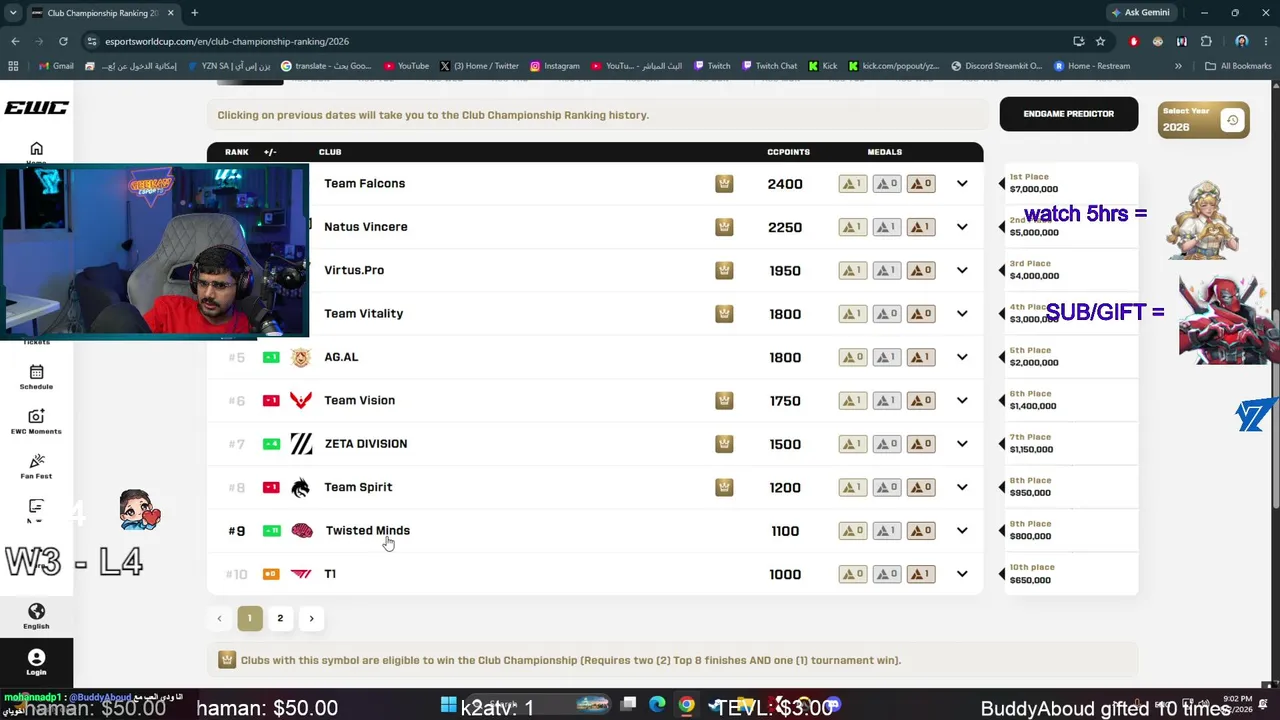Screen dimensions: 1280x720
Task: Show more bookmarks with the overflow chevron
Action: [x=1178, y=66]
